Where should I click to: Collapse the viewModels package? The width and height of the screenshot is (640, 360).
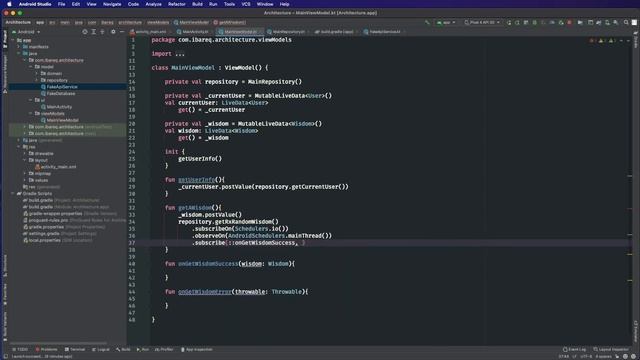coord(31,113)
